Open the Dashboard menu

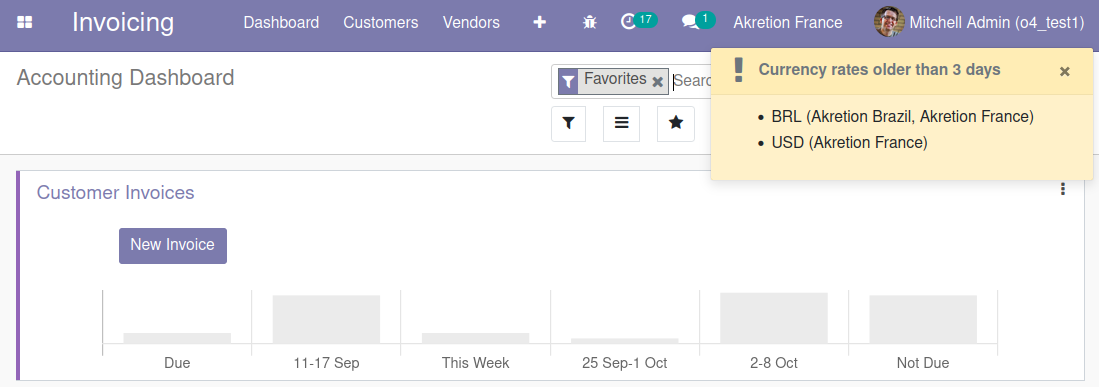click(x=281, y=22)
